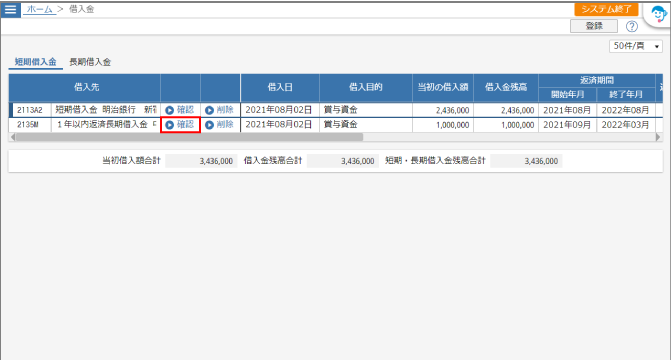Click the 借入金残高 column header
This screenshot has height=360, width=671.
(506, 87)
